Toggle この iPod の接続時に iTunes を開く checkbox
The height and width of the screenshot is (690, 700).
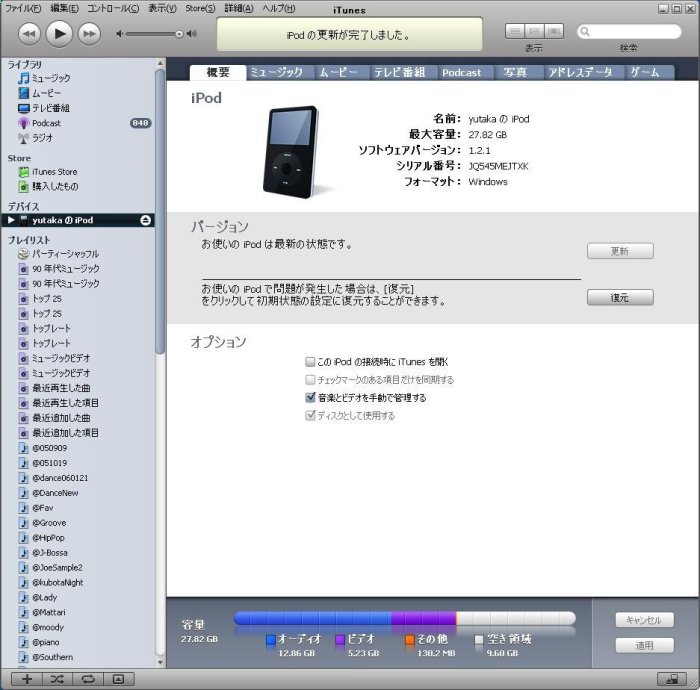point(310,362)
